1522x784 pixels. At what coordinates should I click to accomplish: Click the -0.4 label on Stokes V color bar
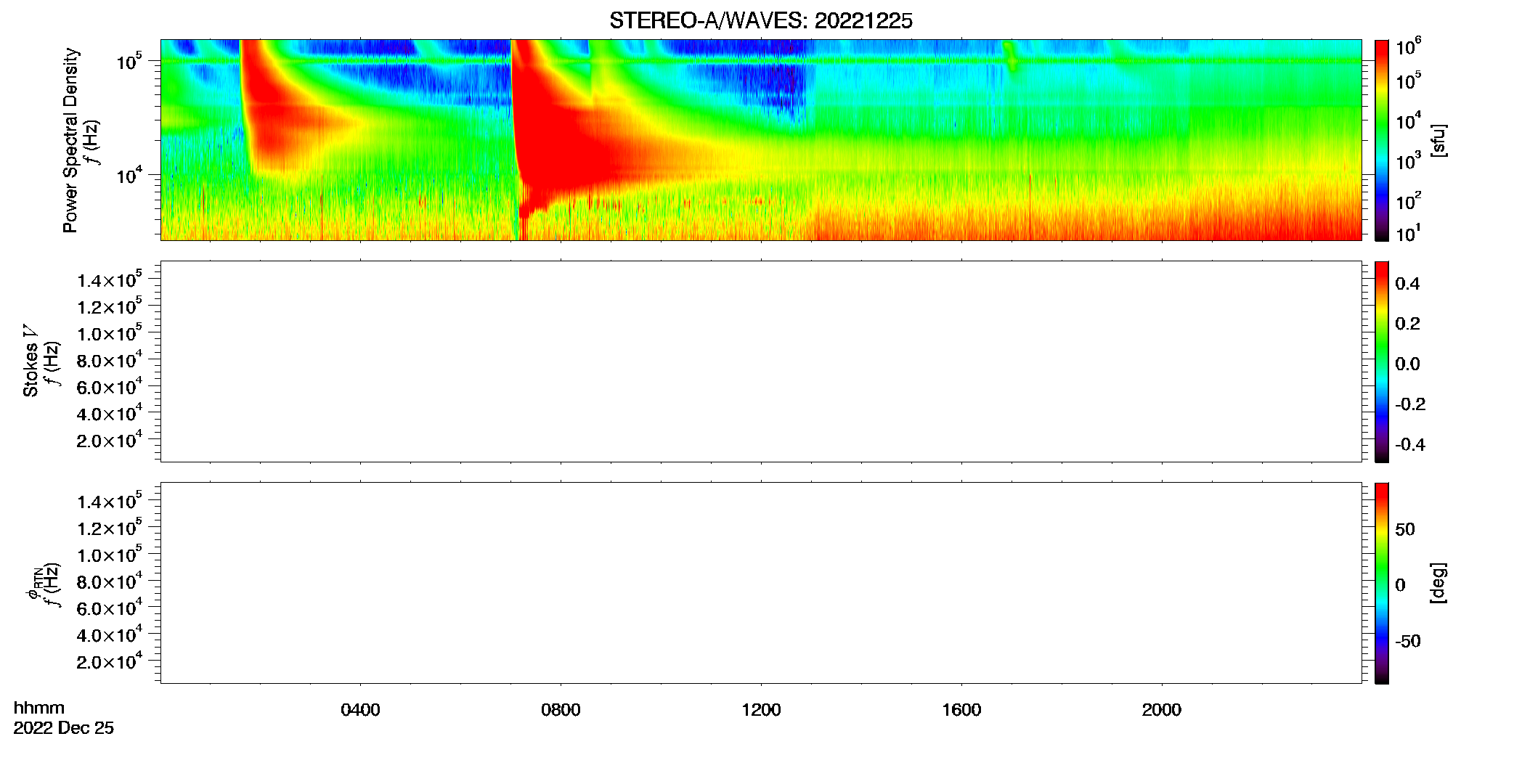[x=1410, y=445]
